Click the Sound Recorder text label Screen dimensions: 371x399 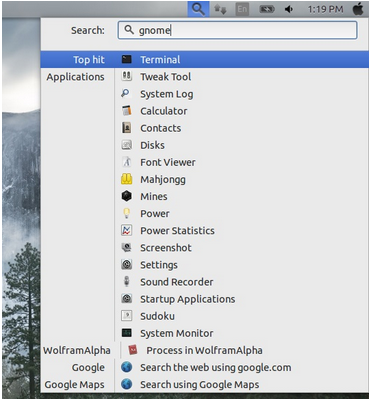[x=177, y=282]
